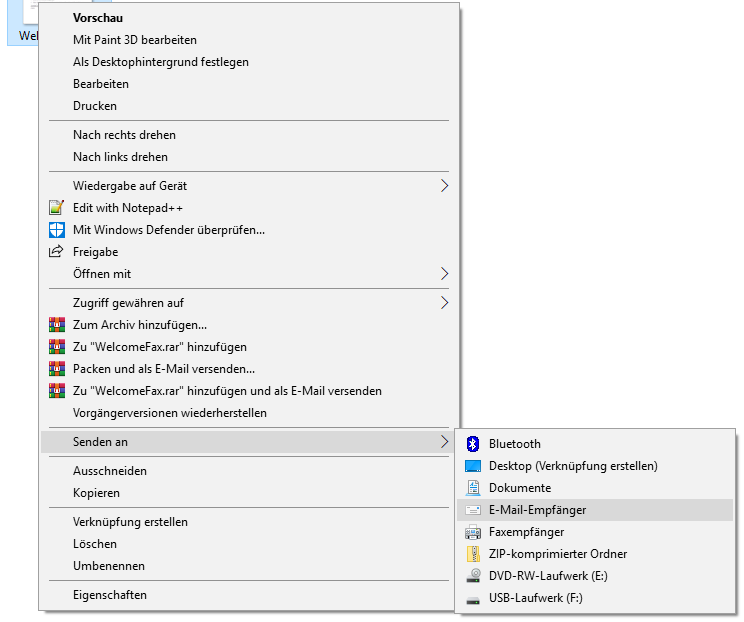744x622 pixels.
Task: Select Vorschau at the top of menu
Action: pos(97,18)
